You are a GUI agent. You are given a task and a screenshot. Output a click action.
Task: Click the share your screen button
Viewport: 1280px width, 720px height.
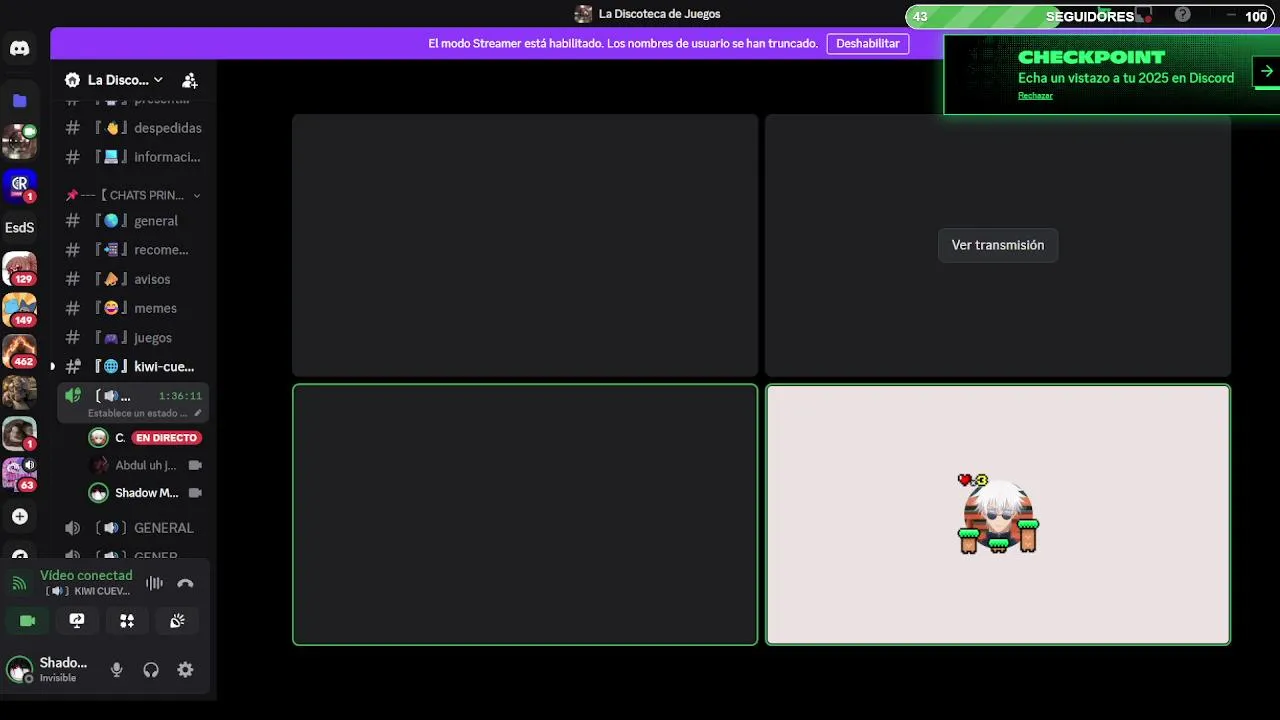[x=77, y=621]
